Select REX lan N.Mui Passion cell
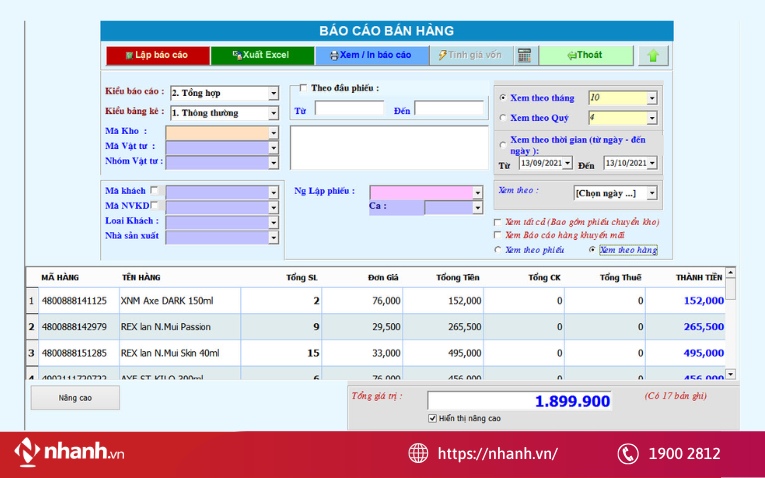 point(180,327)
